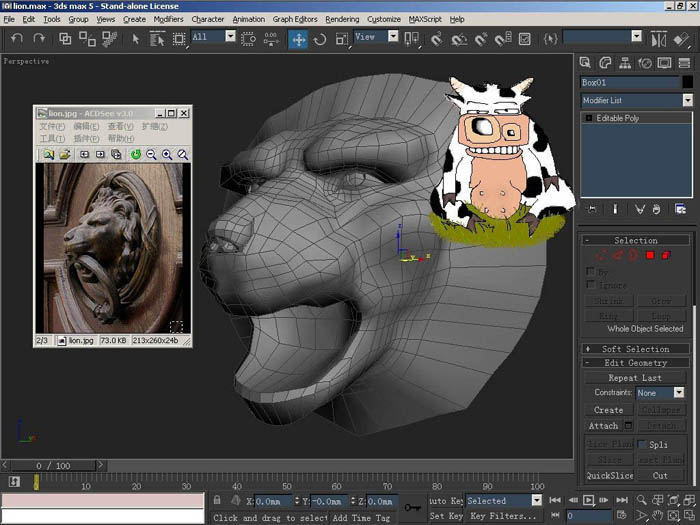Open the Utilities command panel tab

click(x=684, y=63)
